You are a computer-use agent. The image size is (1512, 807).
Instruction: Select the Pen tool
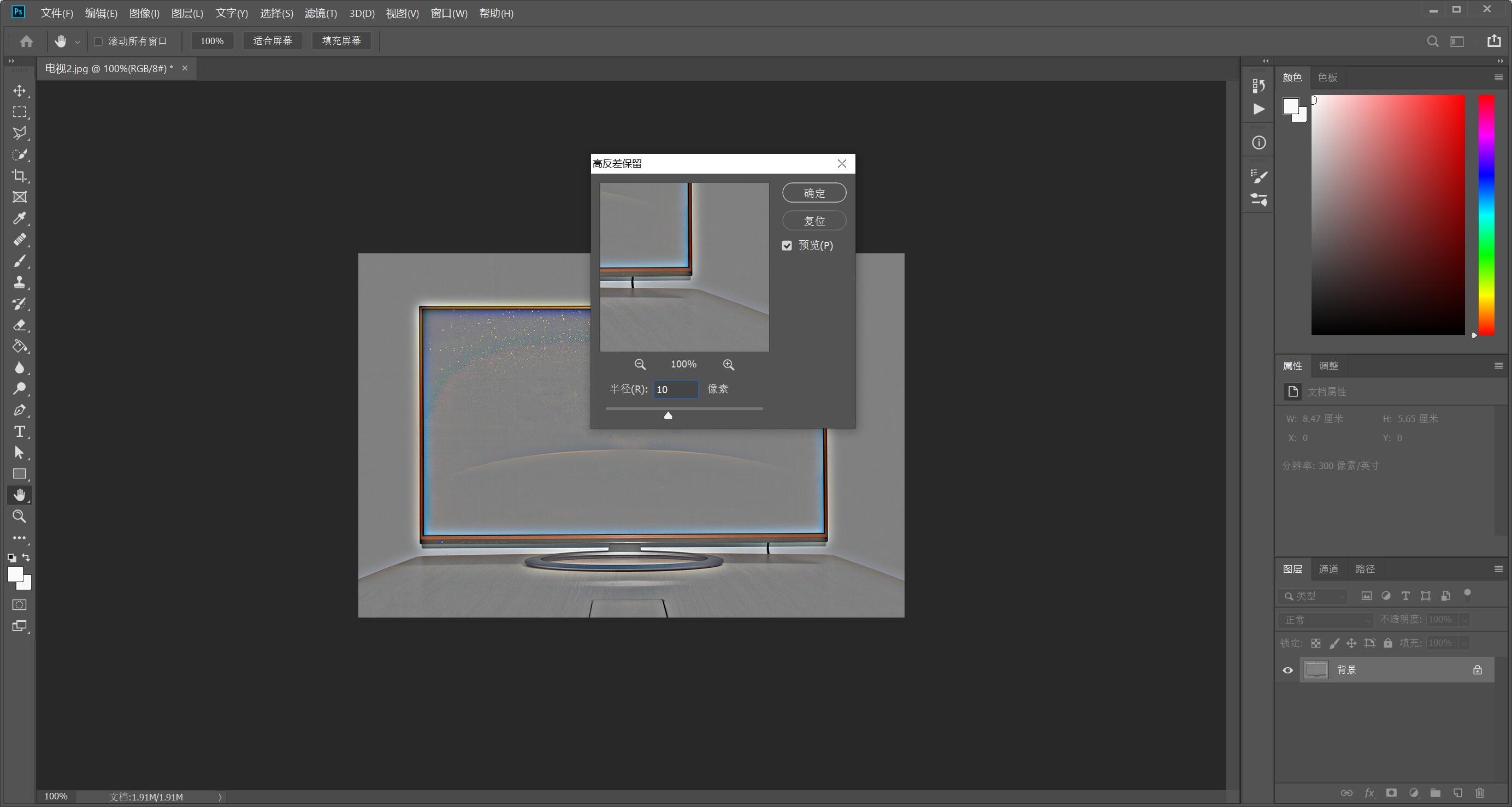(19, 410)
